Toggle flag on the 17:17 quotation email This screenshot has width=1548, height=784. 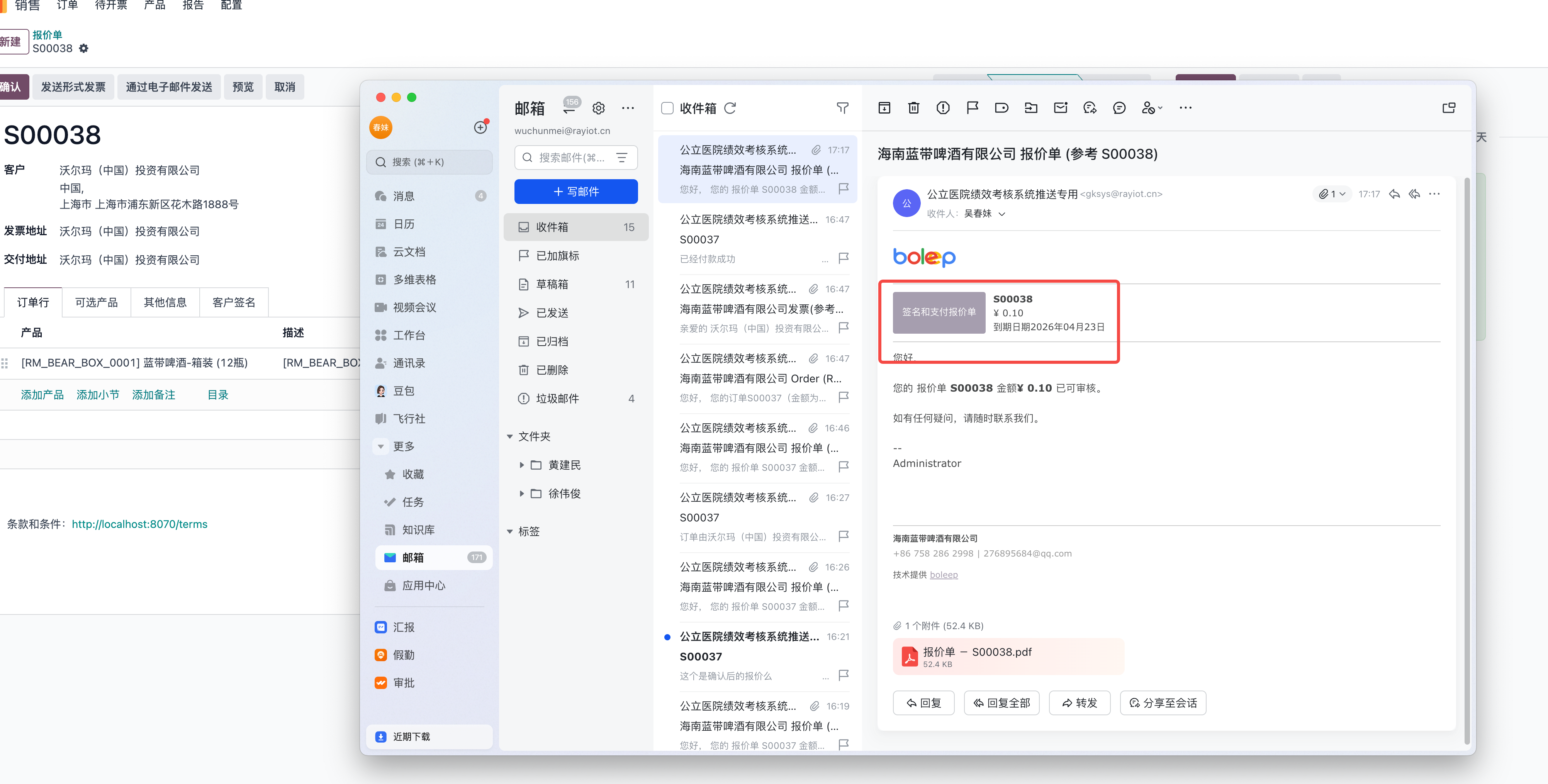point(843,188)
